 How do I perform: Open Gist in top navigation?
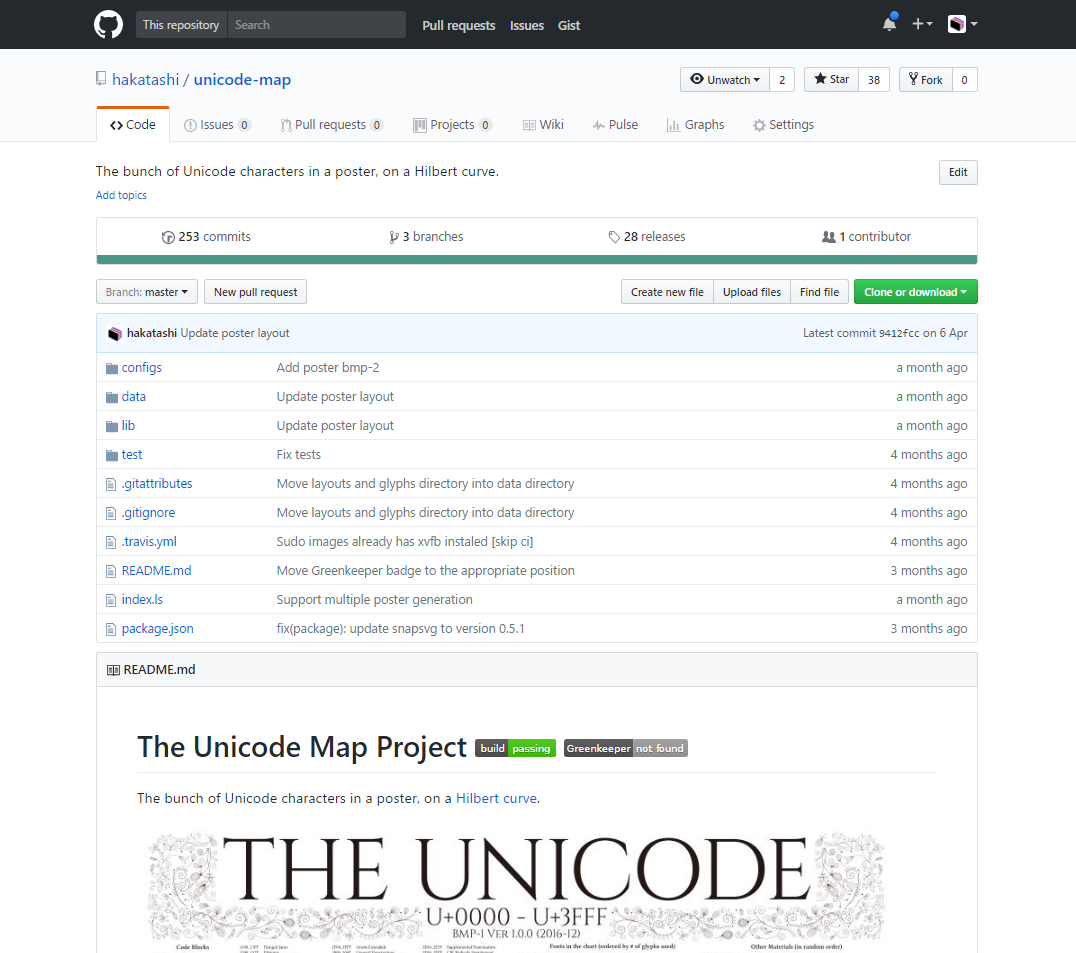569,25
